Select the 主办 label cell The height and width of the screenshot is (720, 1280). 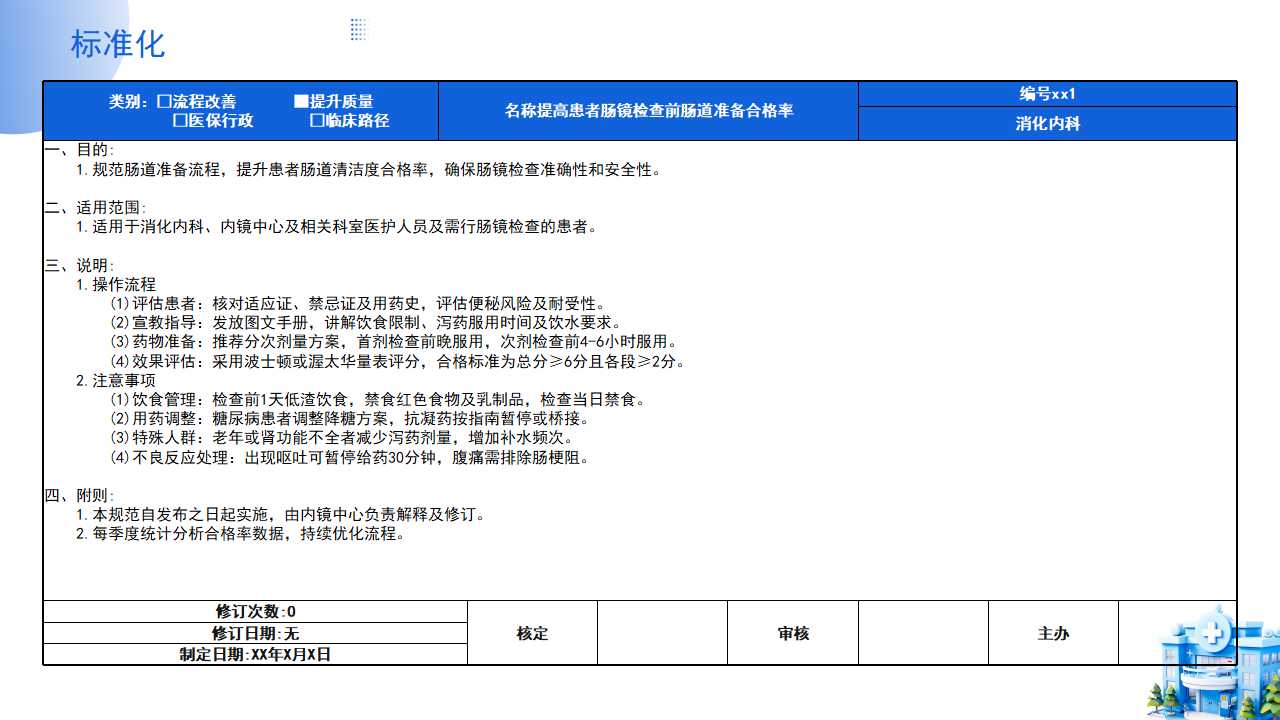point(1053,633)
